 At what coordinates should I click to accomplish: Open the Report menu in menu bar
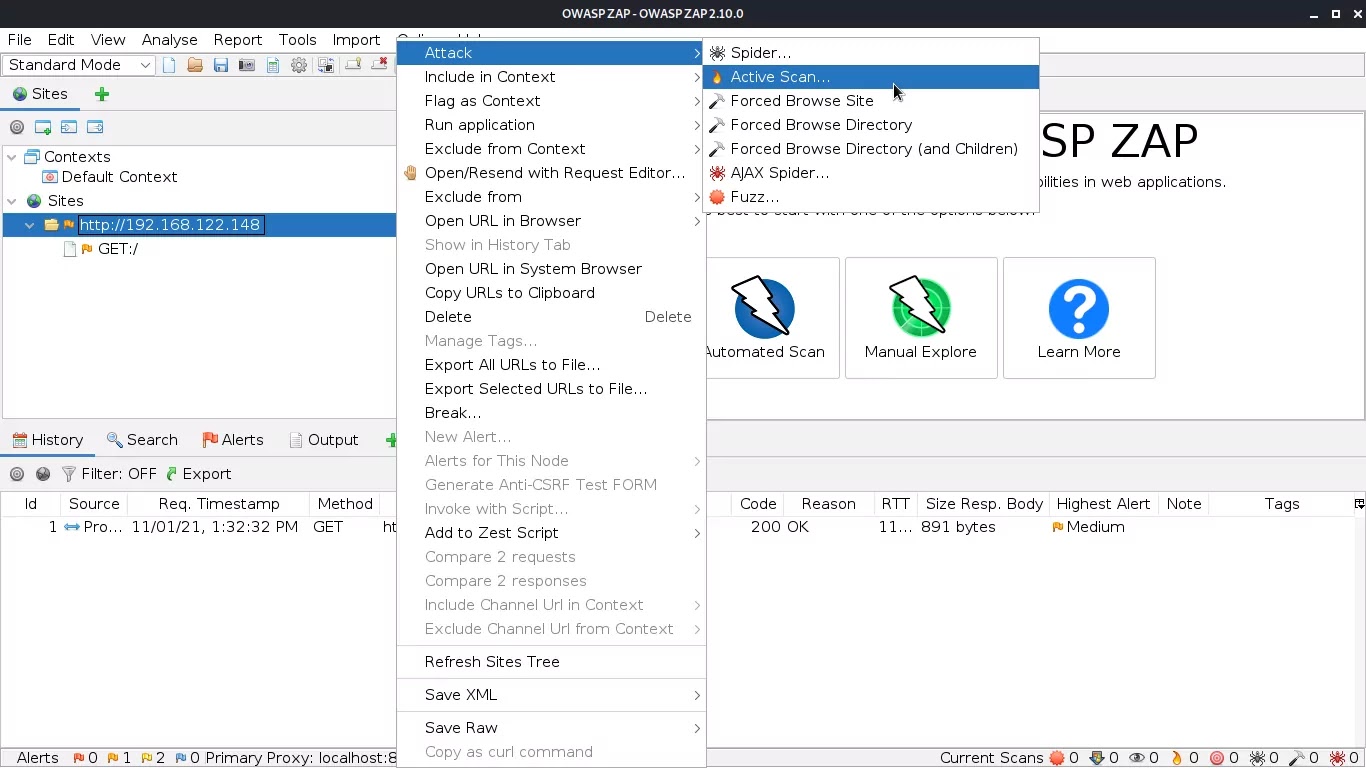(x=238, y=40)
